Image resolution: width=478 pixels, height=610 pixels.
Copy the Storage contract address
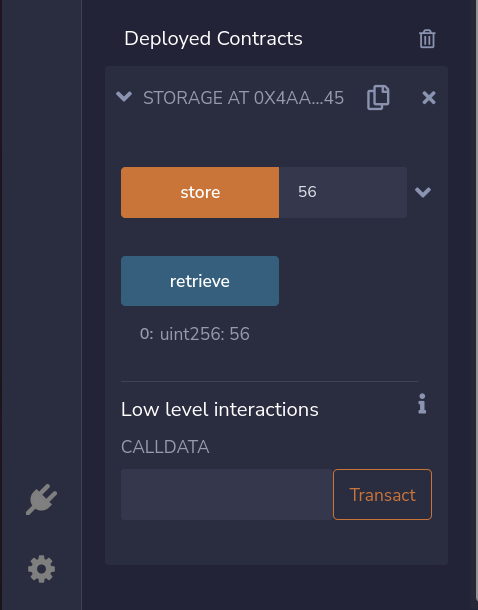(x=378, y=97)
